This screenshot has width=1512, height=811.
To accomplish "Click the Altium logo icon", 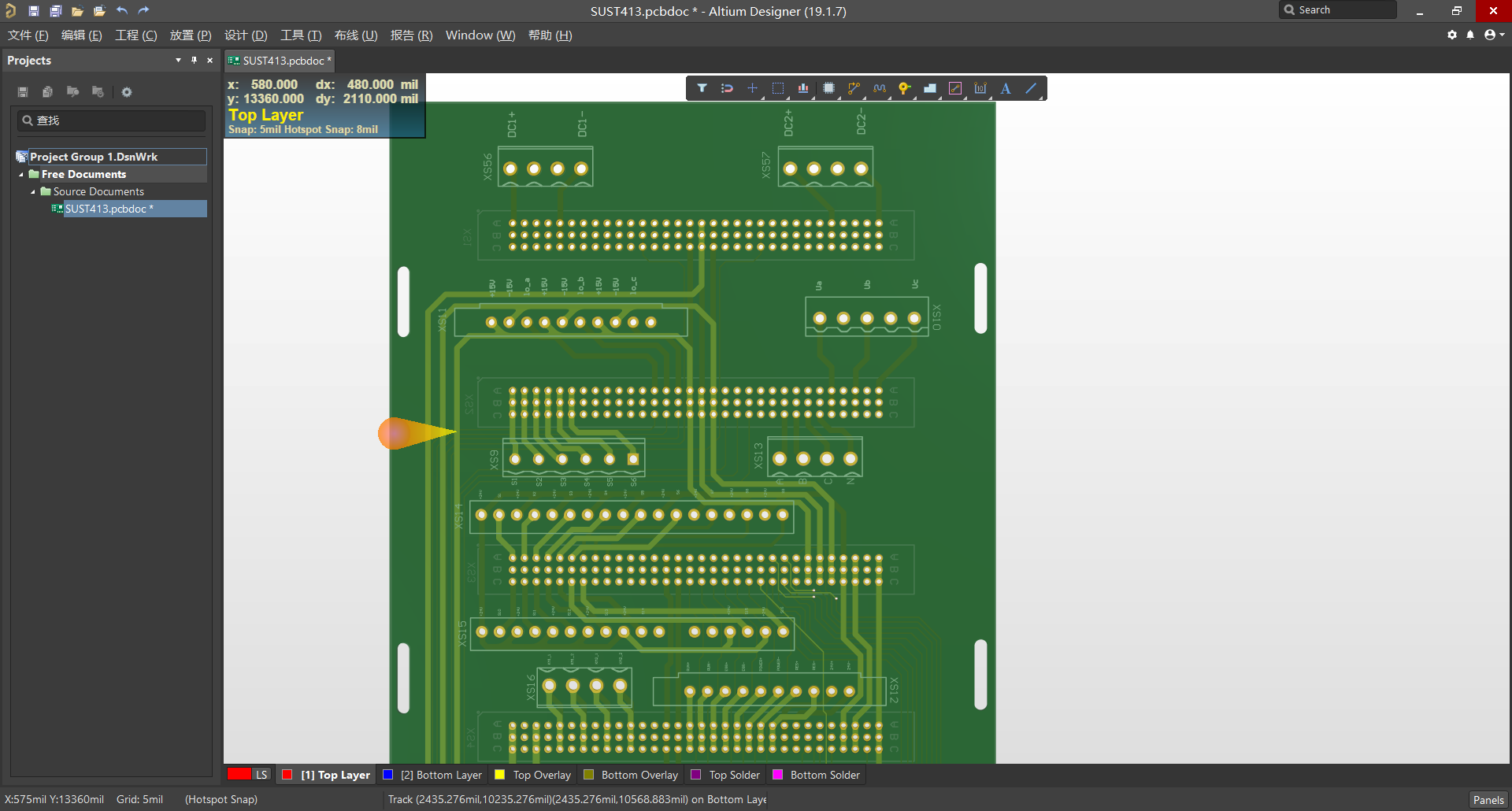I will tap(10, 11).
